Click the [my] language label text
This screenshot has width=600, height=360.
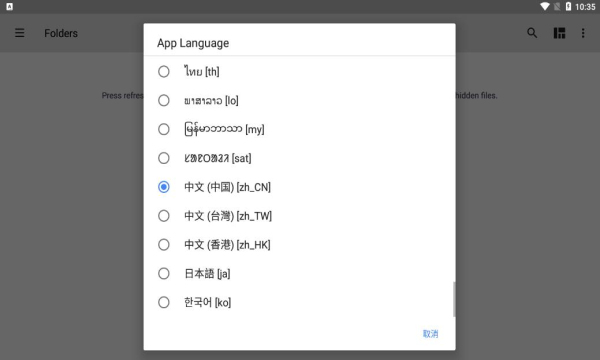pyautogui.click(x=224, y=129)
